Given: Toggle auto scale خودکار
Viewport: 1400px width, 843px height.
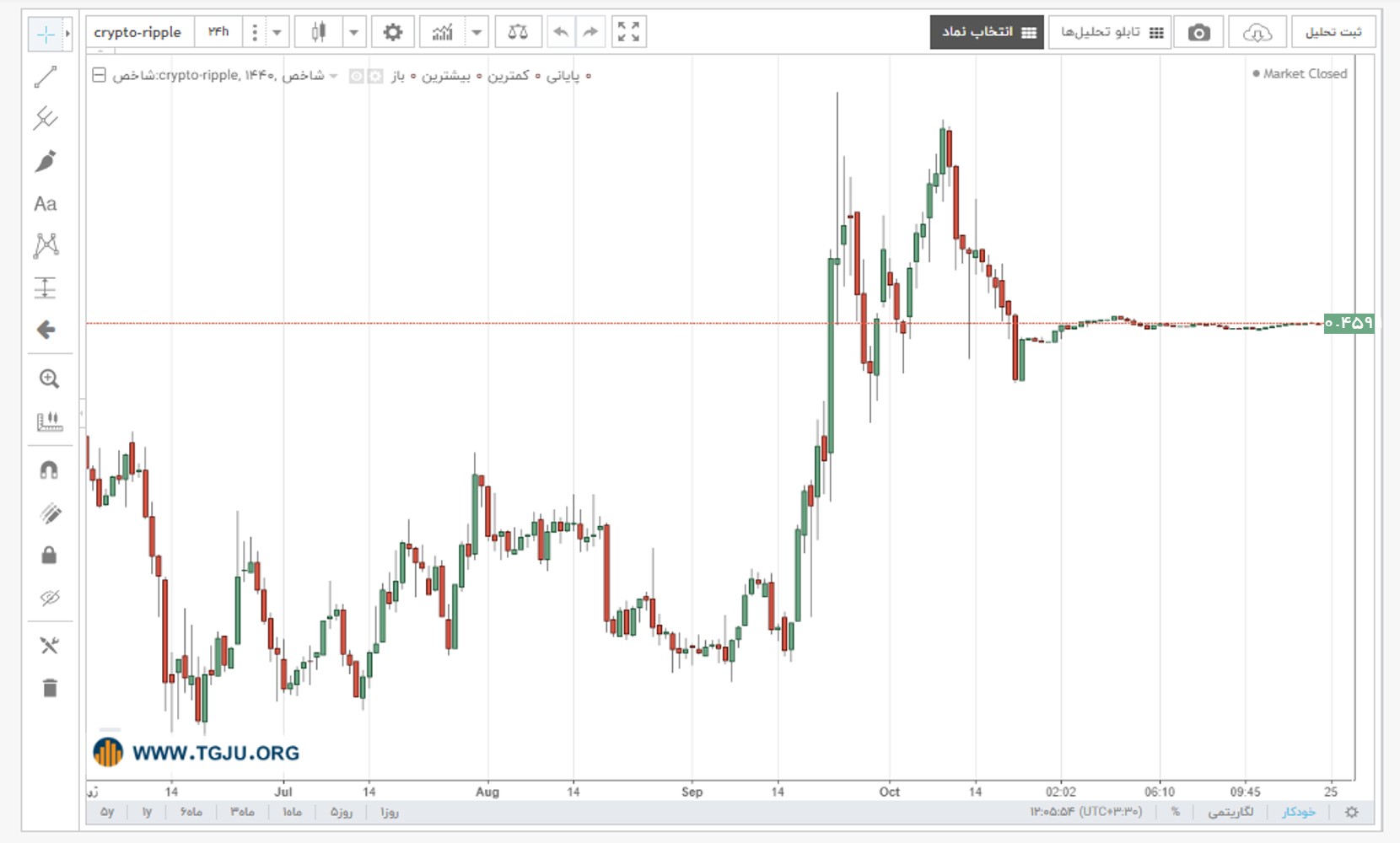Looking at the screenshot, I should tap(1299, 812).
